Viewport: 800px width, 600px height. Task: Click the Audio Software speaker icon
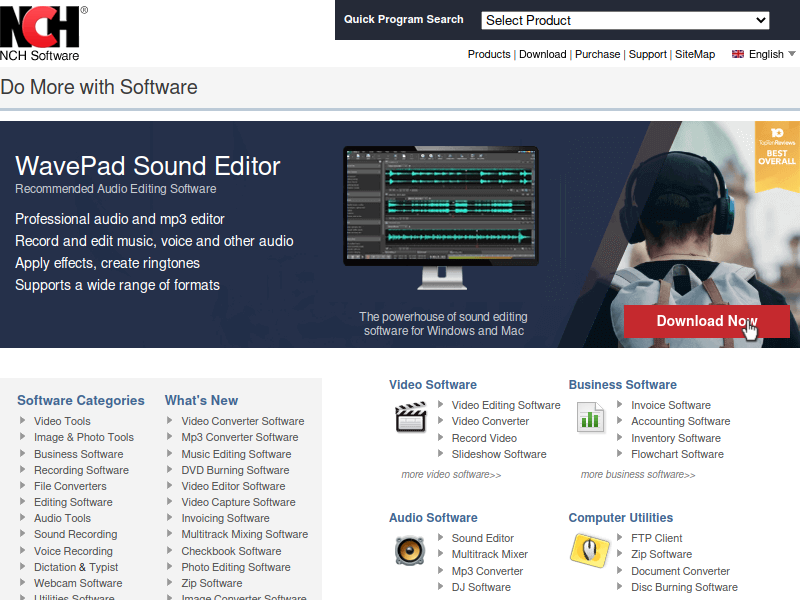[x=410, y=551]
